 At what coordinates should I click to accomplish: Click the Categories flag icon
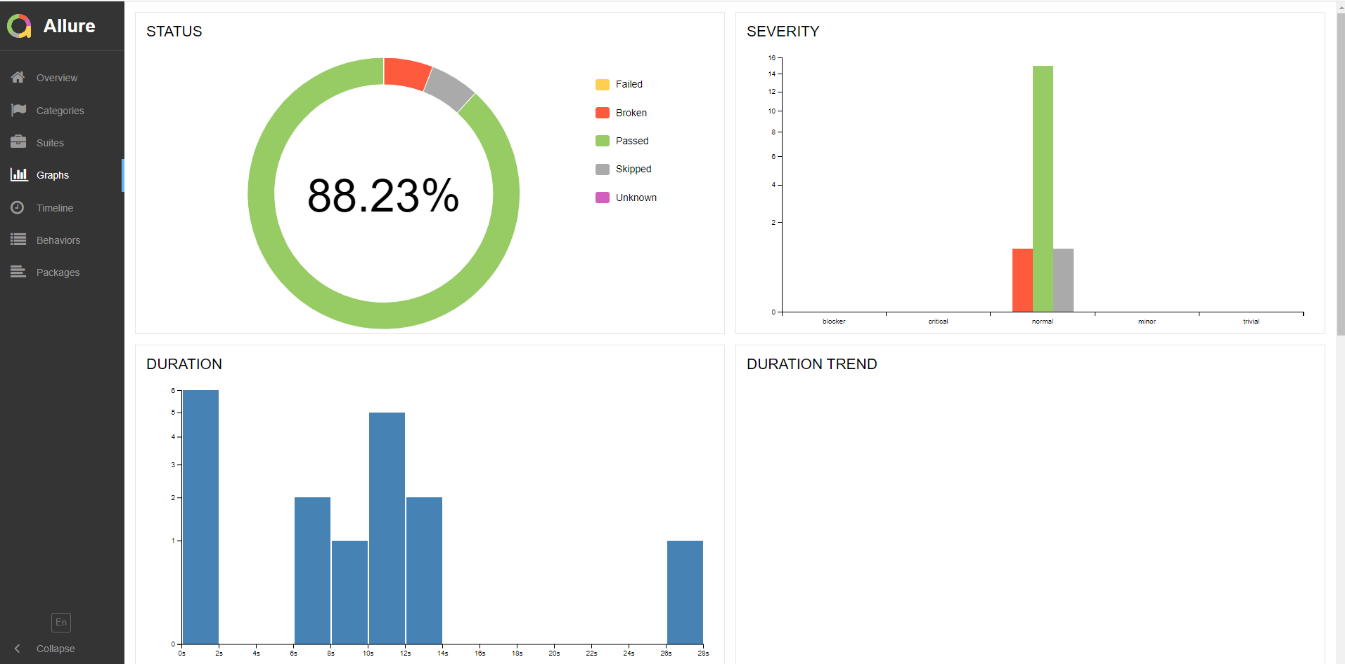tap(18, 110)
